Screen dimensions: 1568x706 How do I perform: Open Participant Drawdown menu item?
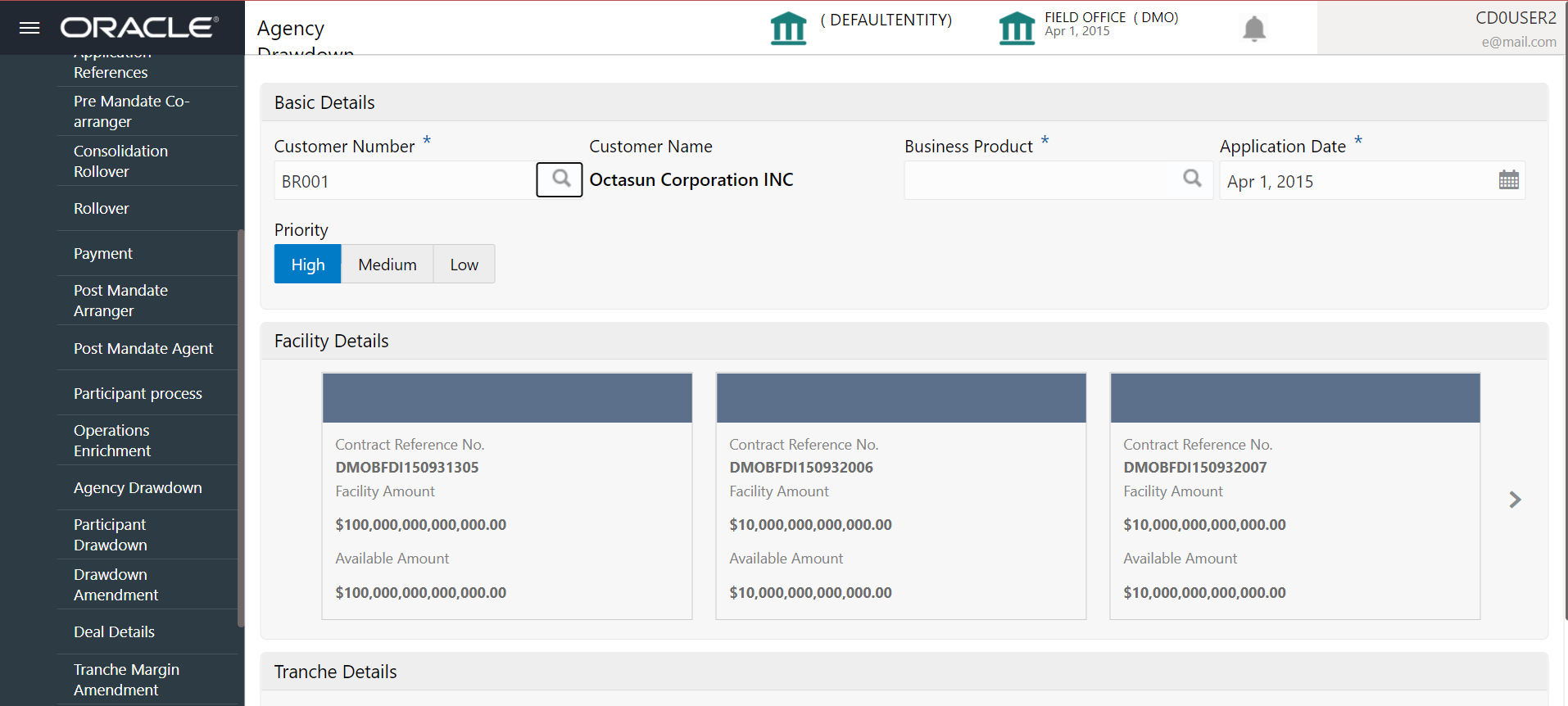(x=147, y=535)
